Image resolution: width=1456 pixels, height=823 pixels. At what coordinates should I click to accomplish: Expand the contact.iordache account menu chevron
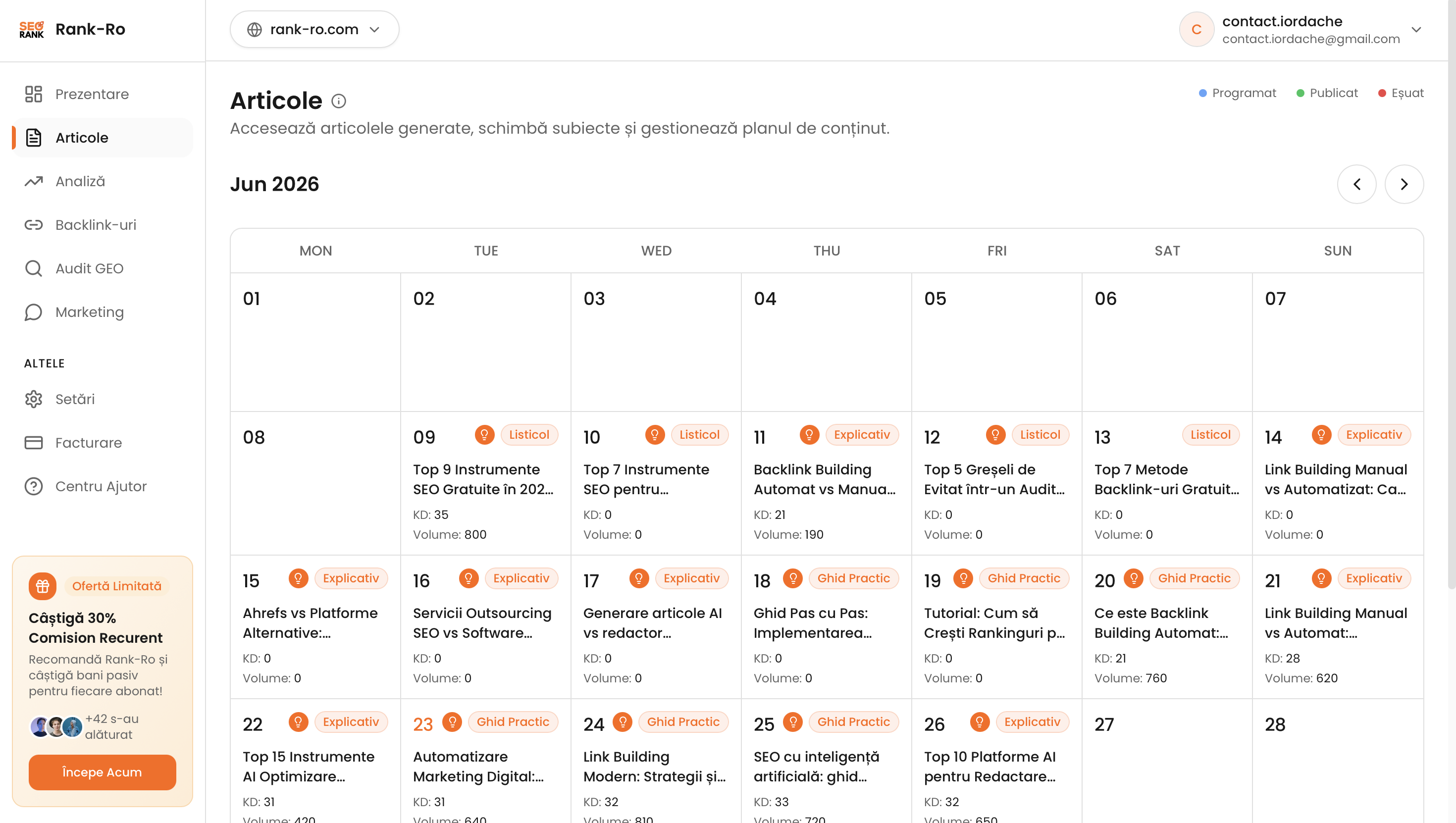[1416, 29]
